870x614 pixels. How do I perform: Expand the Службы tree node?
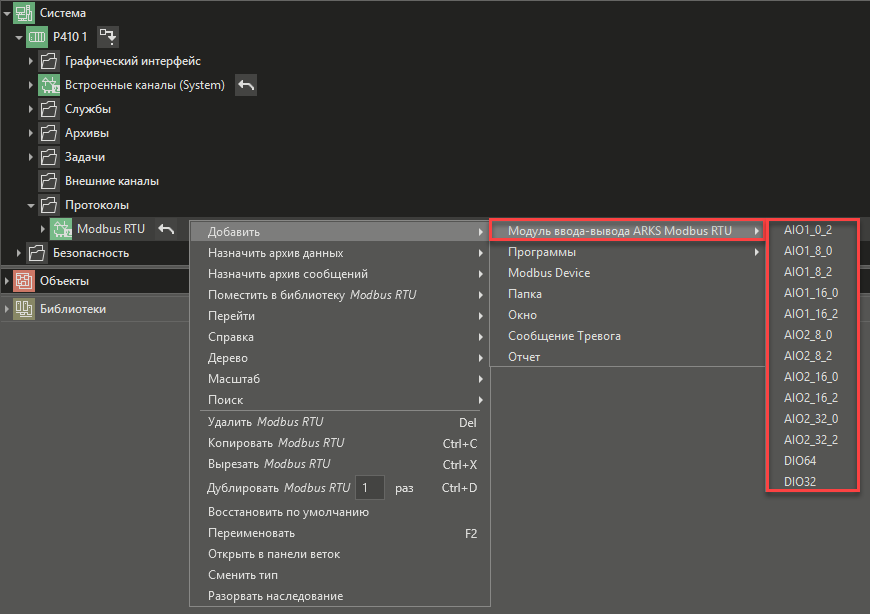pos(31,109)
